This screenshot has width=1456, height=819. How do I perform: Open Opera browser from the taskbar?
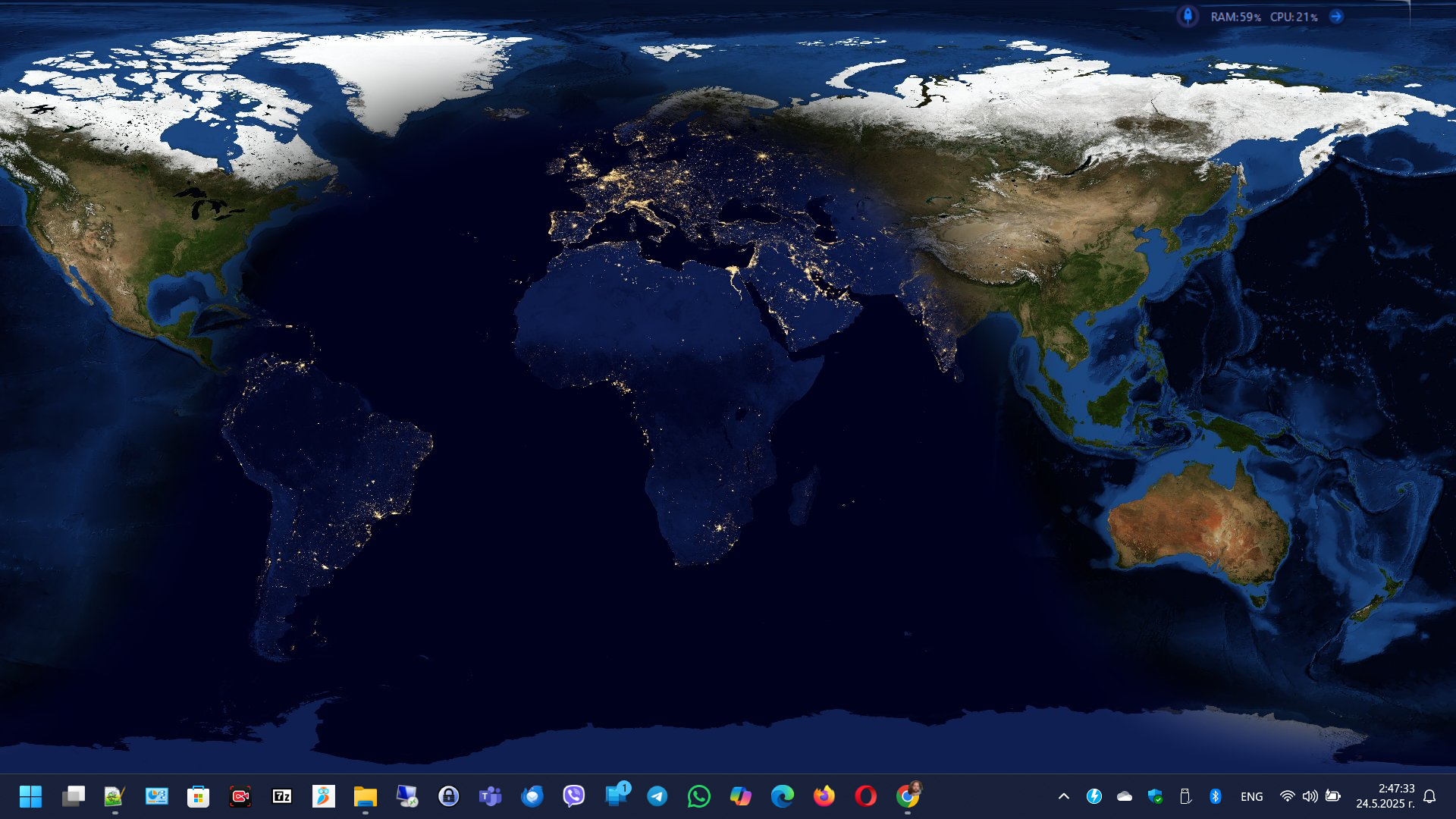tap(865, 796)
